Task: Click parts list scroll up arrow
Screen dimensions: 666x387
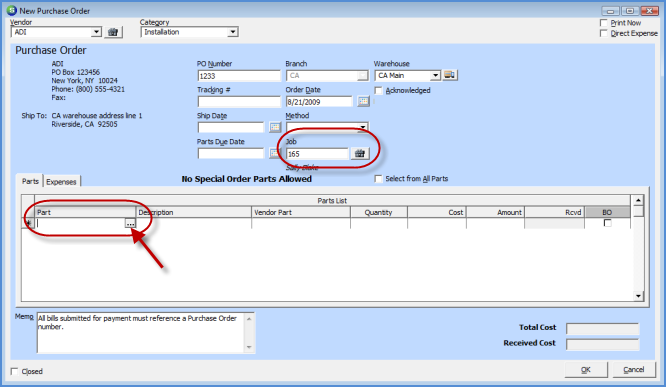Action: [638, 200]
